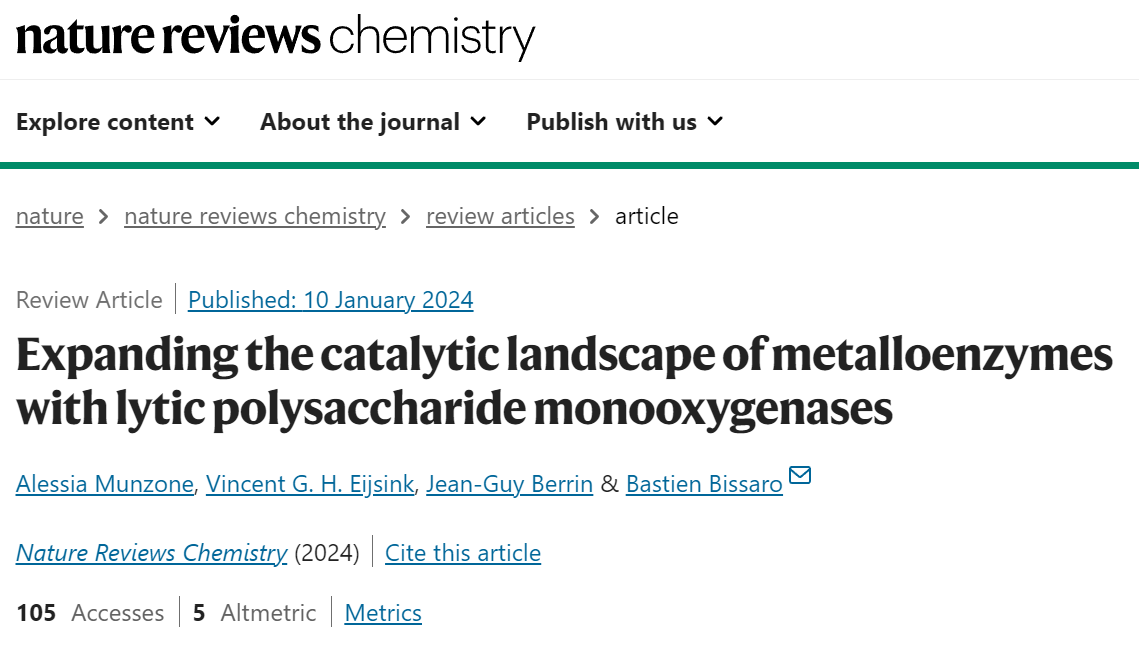
Task: Open author Alessia Munzone's details
Action: click(x=105, y=484)
